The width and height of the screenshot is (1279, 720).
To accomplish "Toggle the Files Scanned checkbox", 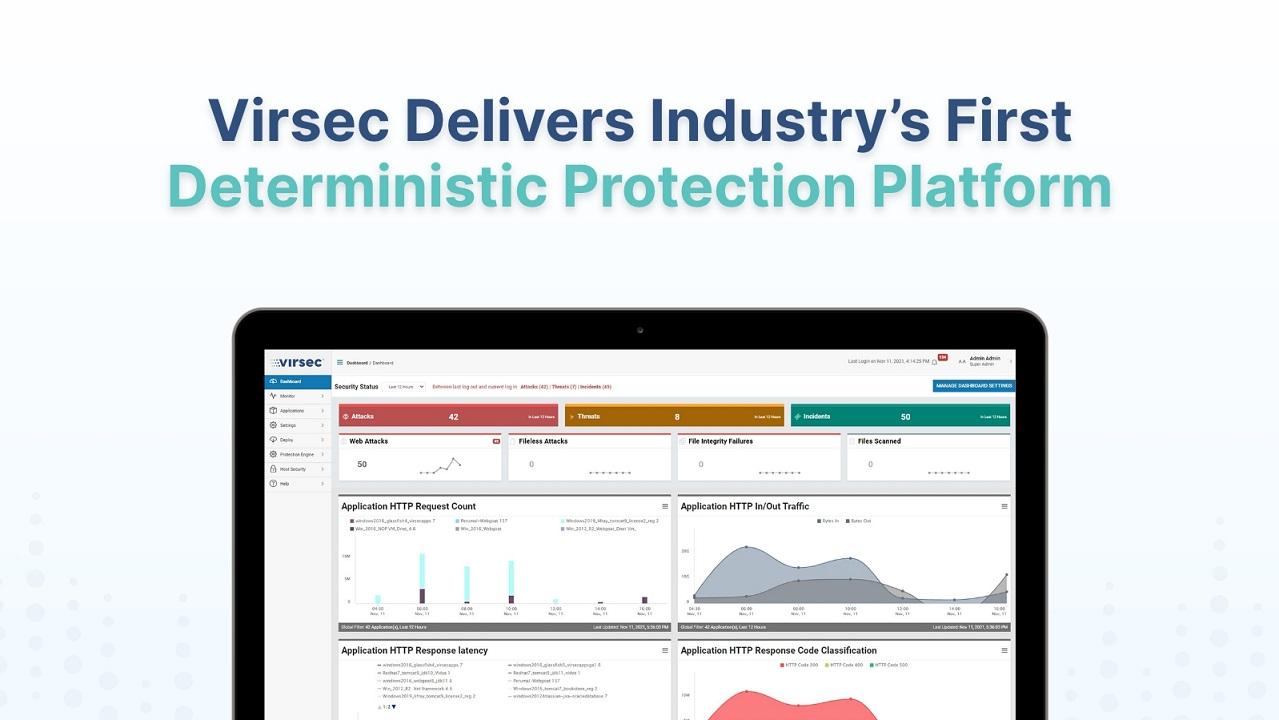I will pyautogui.click(x=853, y=441).
